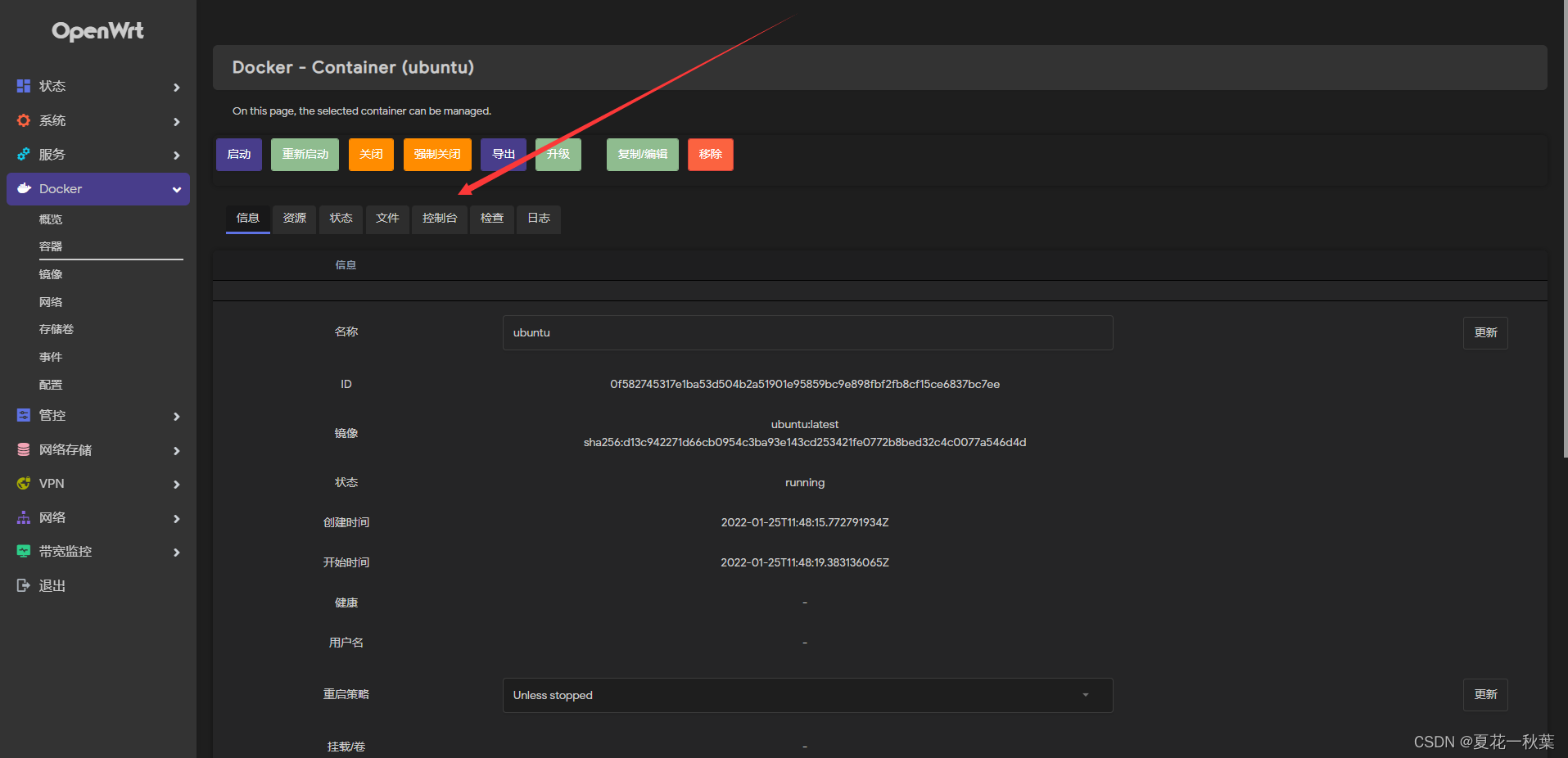The width and height of the screenshot is (1568, 758).
Task: Open the 检查 tab
Action: point(492,218)
